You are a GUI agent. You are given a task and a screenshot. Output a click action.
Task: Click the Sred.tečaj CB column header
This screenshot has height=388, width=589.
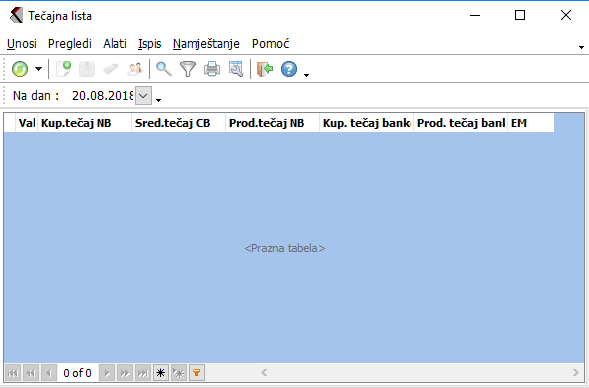pyautogui.click(x=178, y=123)
